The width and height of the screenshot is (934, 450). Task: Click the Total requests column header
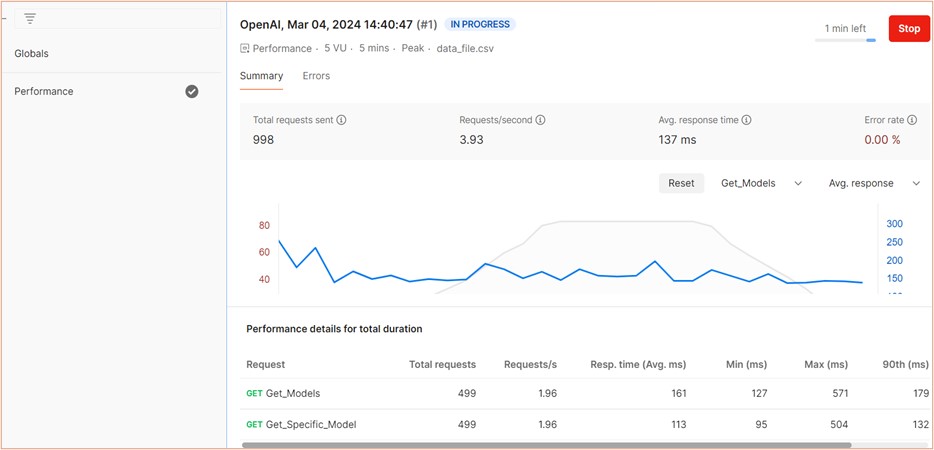tap(442, 364)
